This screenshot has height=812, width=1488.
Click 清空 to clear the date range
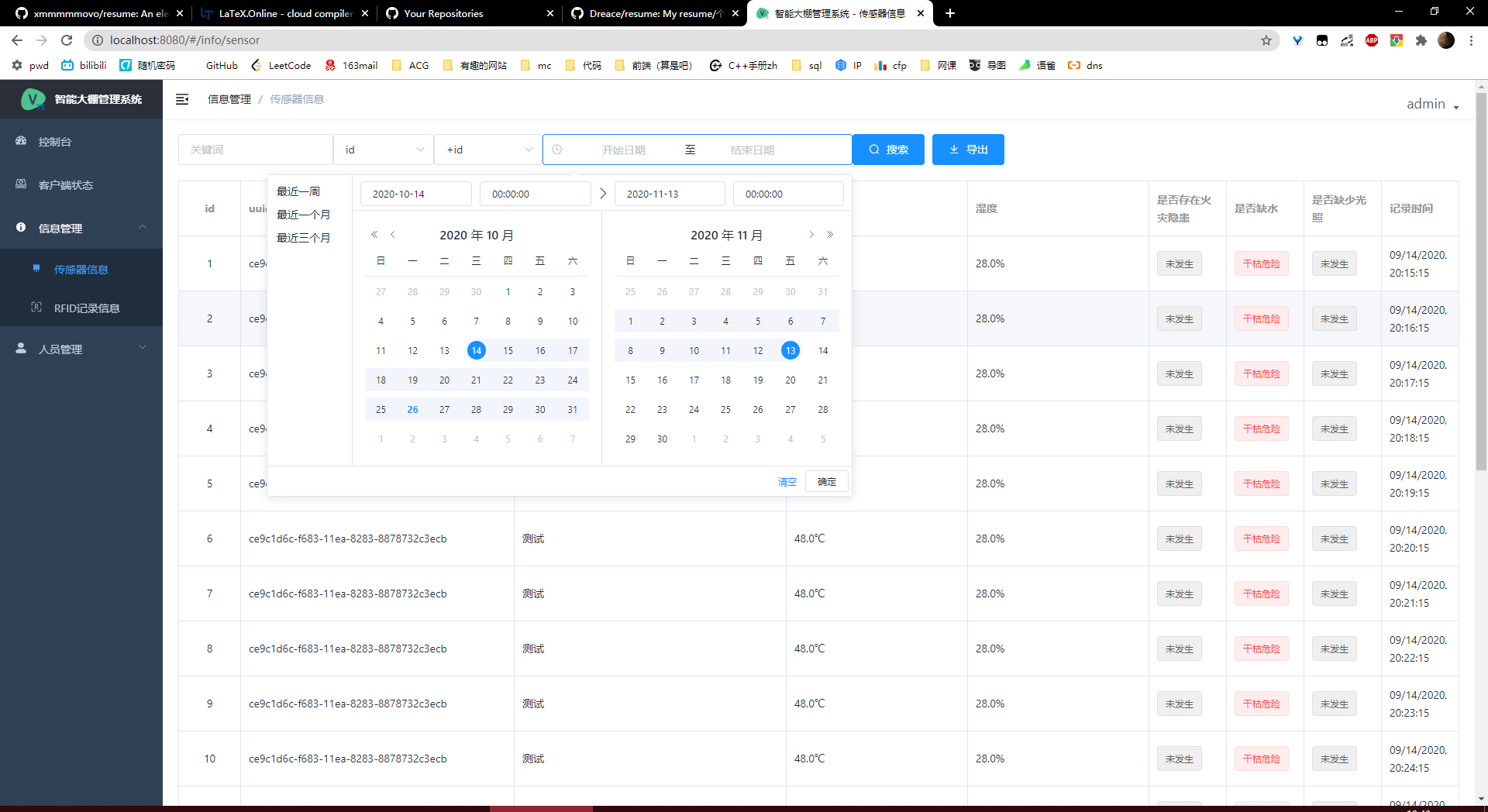tap(787, 482)
